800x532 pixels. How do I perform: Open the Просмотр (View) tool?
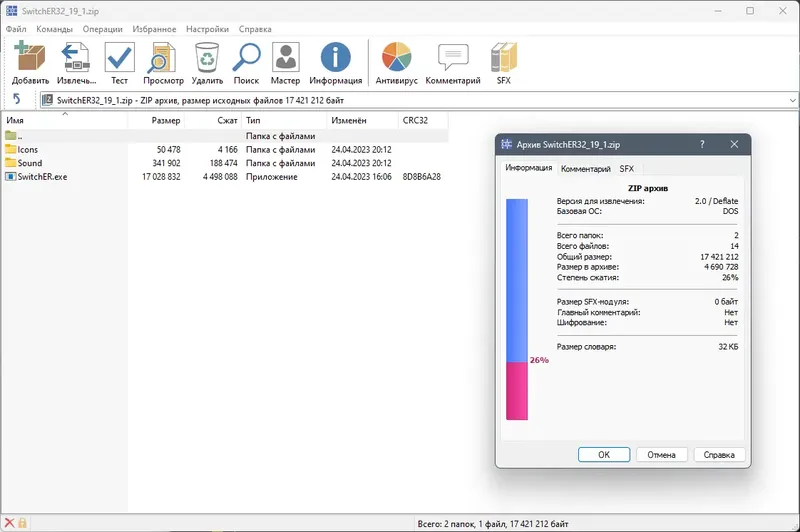click(x=163, y=57)
